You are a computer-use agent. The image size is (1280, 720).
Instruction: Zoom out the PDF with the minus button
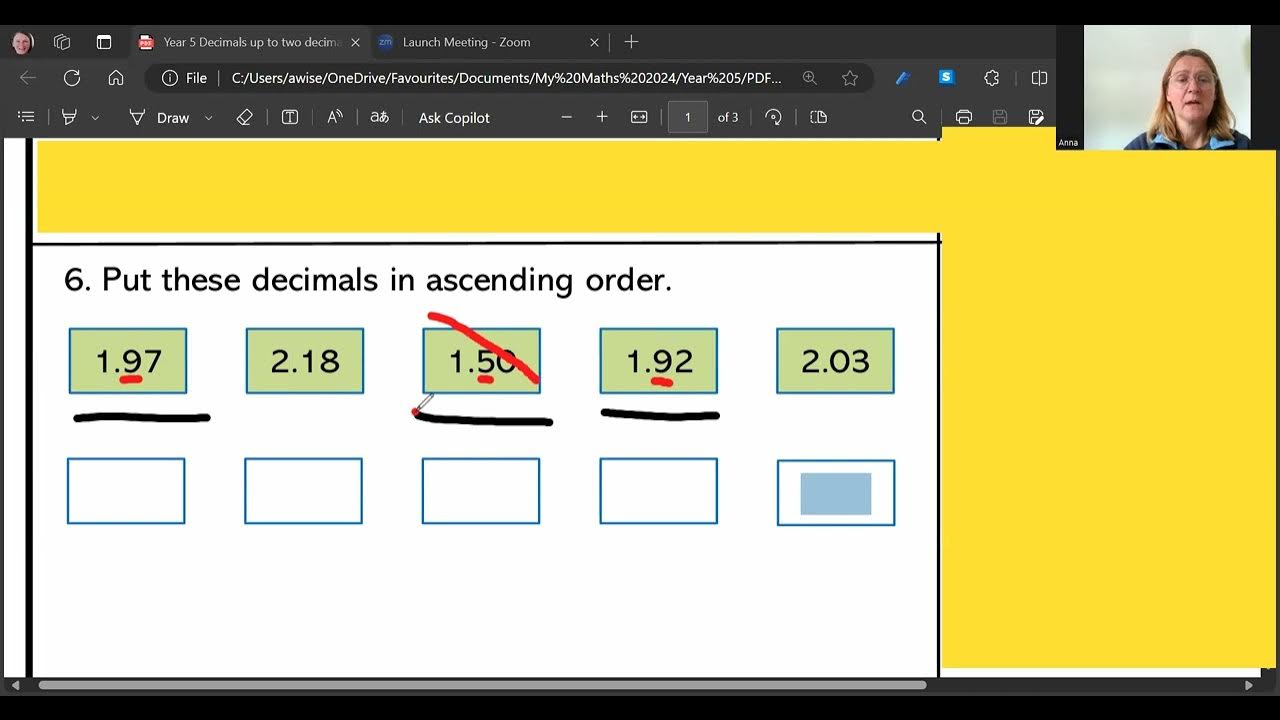(x=566, y=117)
